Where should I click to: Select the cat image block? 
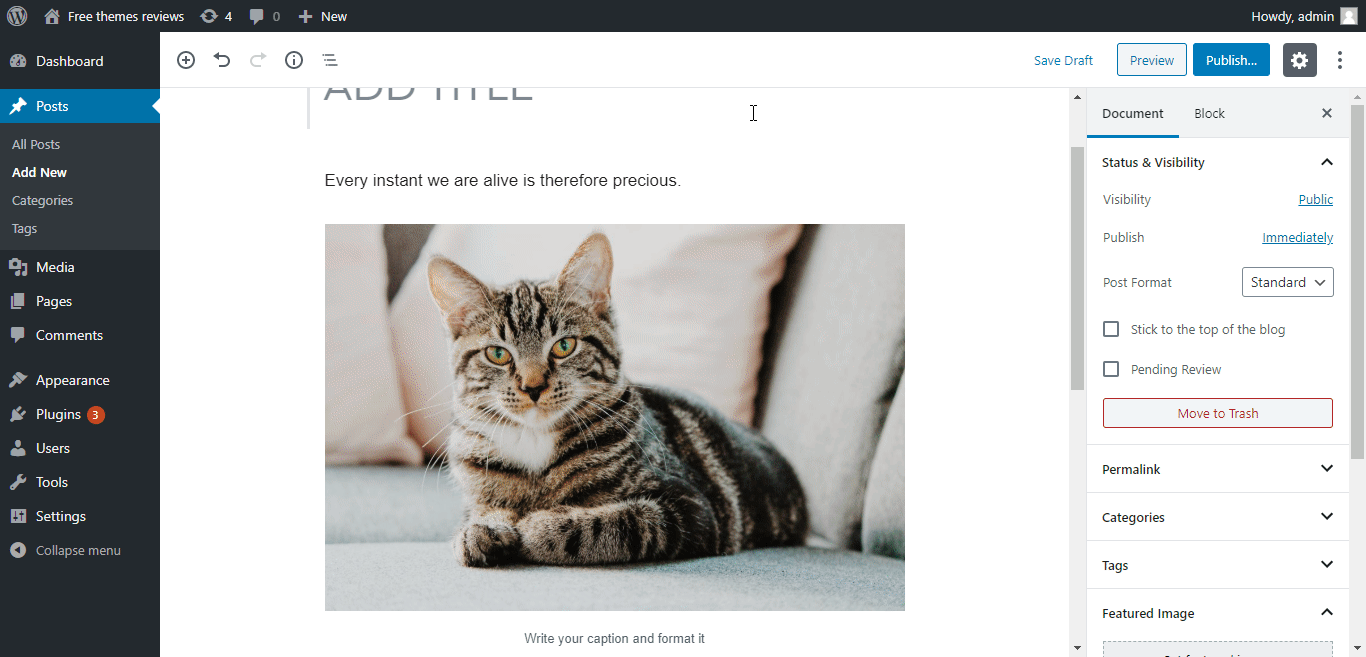click(x=615, y=417)
